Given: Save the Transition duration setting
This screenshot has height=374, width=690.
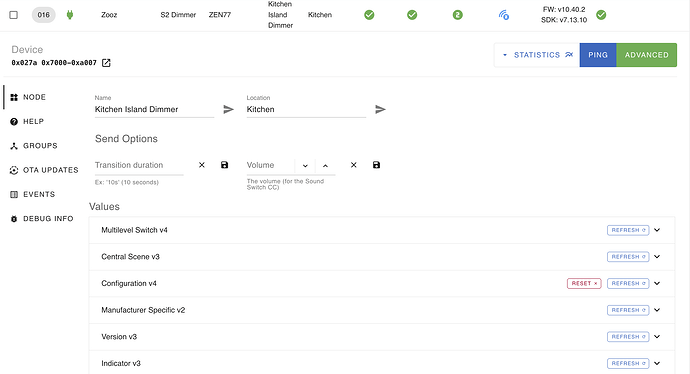Looking at the screenshot, I should coord(224,165).
